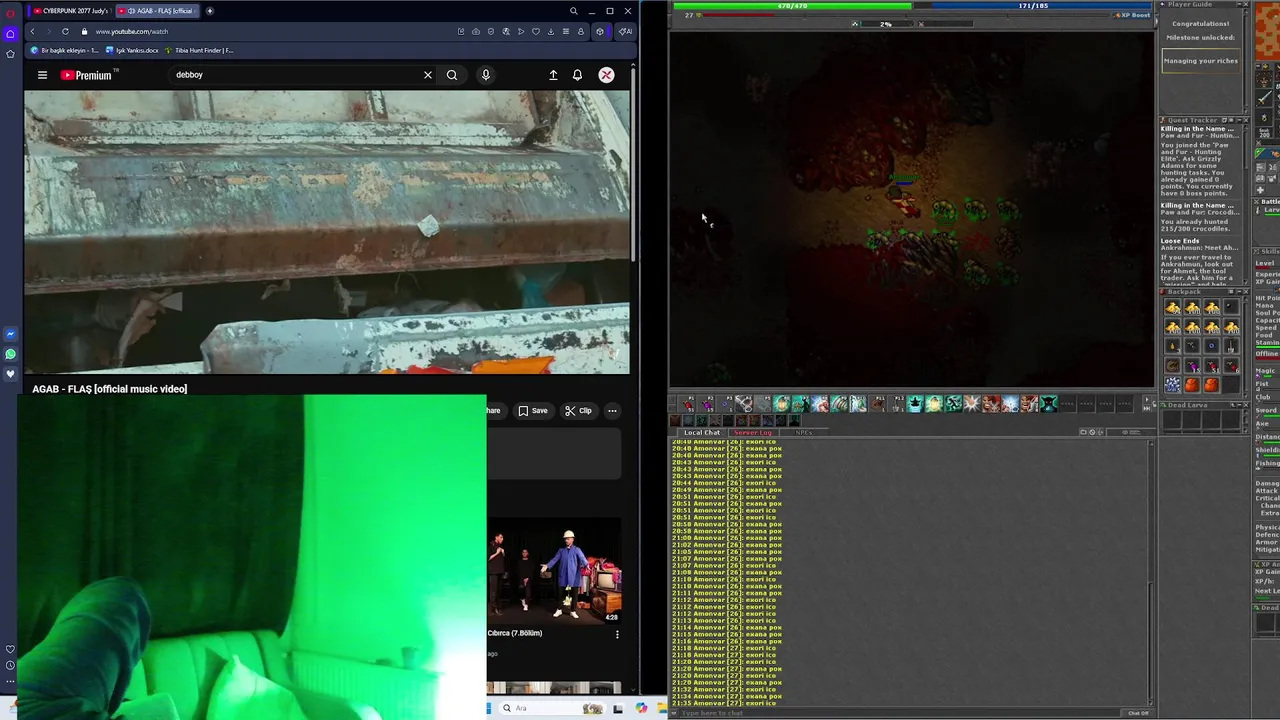Click the Clip button under video
This screenshot has width=1280, height=720.
(x=578, y=410)
